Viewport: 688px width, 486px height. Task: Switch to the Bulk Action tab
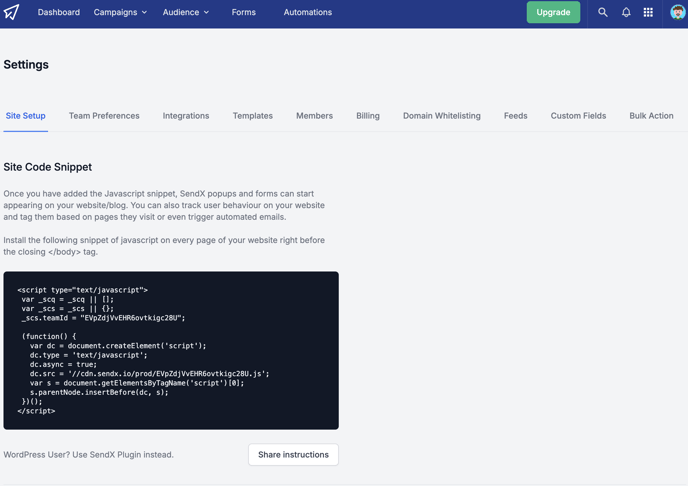click(x=651, y=116)
